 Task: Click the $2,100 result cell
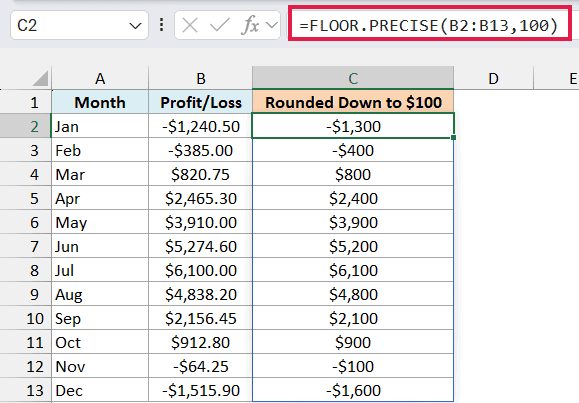click(353, 318)
